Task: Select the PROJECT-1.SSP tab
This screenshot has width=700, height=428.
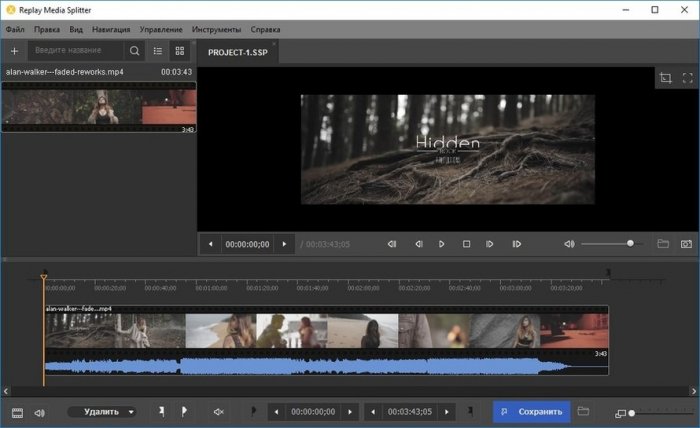Action: click(238, 53)
